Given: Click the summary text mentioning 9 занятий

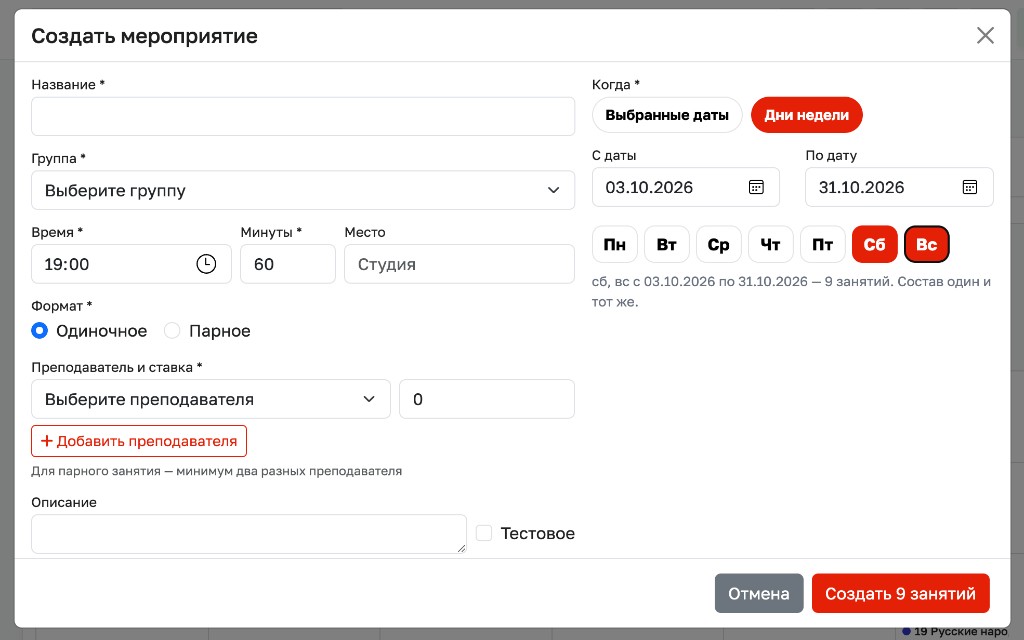Looking at the screenshot, I should [792, 292].
